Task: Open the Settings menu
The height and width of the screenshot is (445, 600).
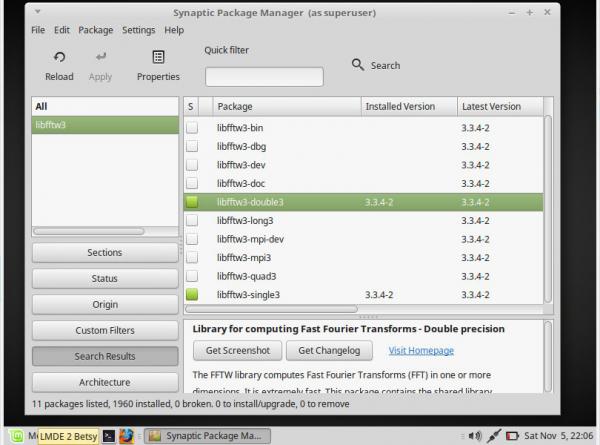Action: pos(139,30)
